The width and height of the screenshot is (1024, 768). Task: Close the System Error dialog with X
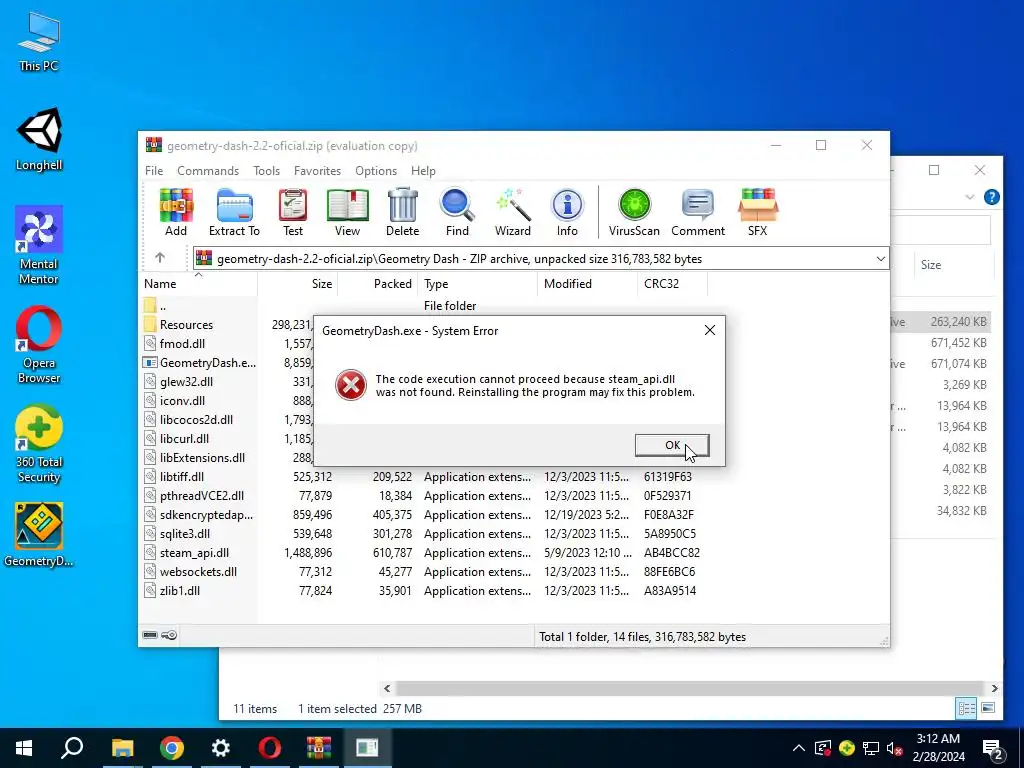tap(710, 330)
